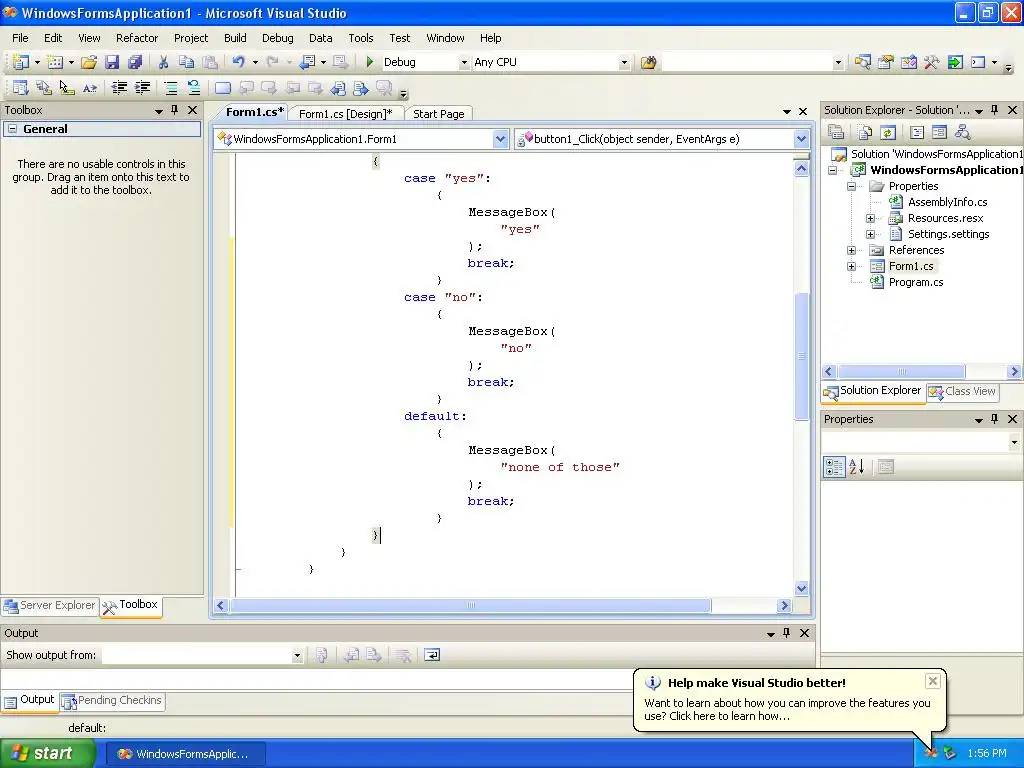Click the code editor vertical scrollbar thumb
Viewport: 1024px width, 768px height.
(801, 357)
